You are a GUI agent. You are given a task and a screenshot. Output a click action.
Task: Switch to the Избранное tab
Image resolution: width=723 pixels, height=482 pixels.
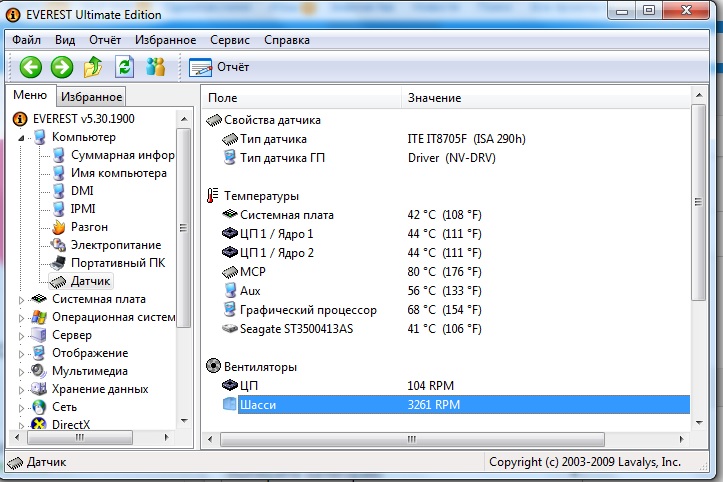click(91, 97)
